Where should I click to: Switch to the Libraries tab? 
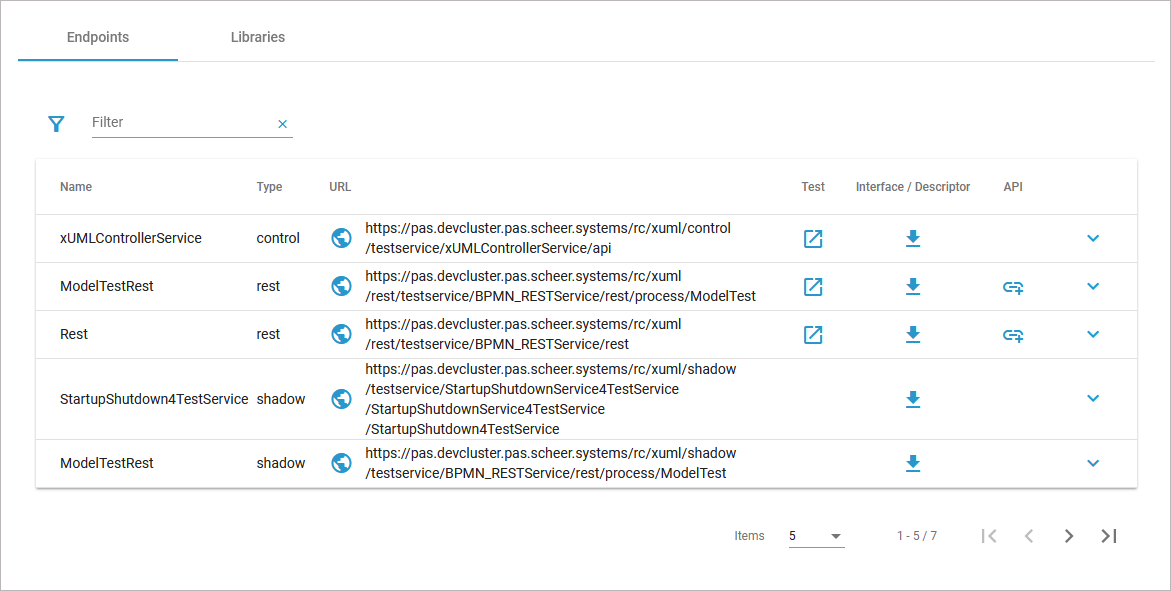coord(257,37)
